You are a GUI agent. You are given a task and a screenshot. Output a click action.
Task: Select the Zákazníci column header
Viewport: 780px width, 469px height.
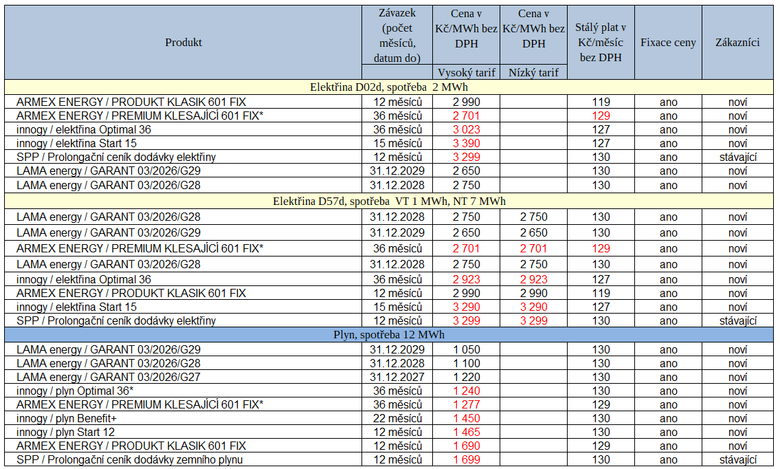(x=737, y=43)
